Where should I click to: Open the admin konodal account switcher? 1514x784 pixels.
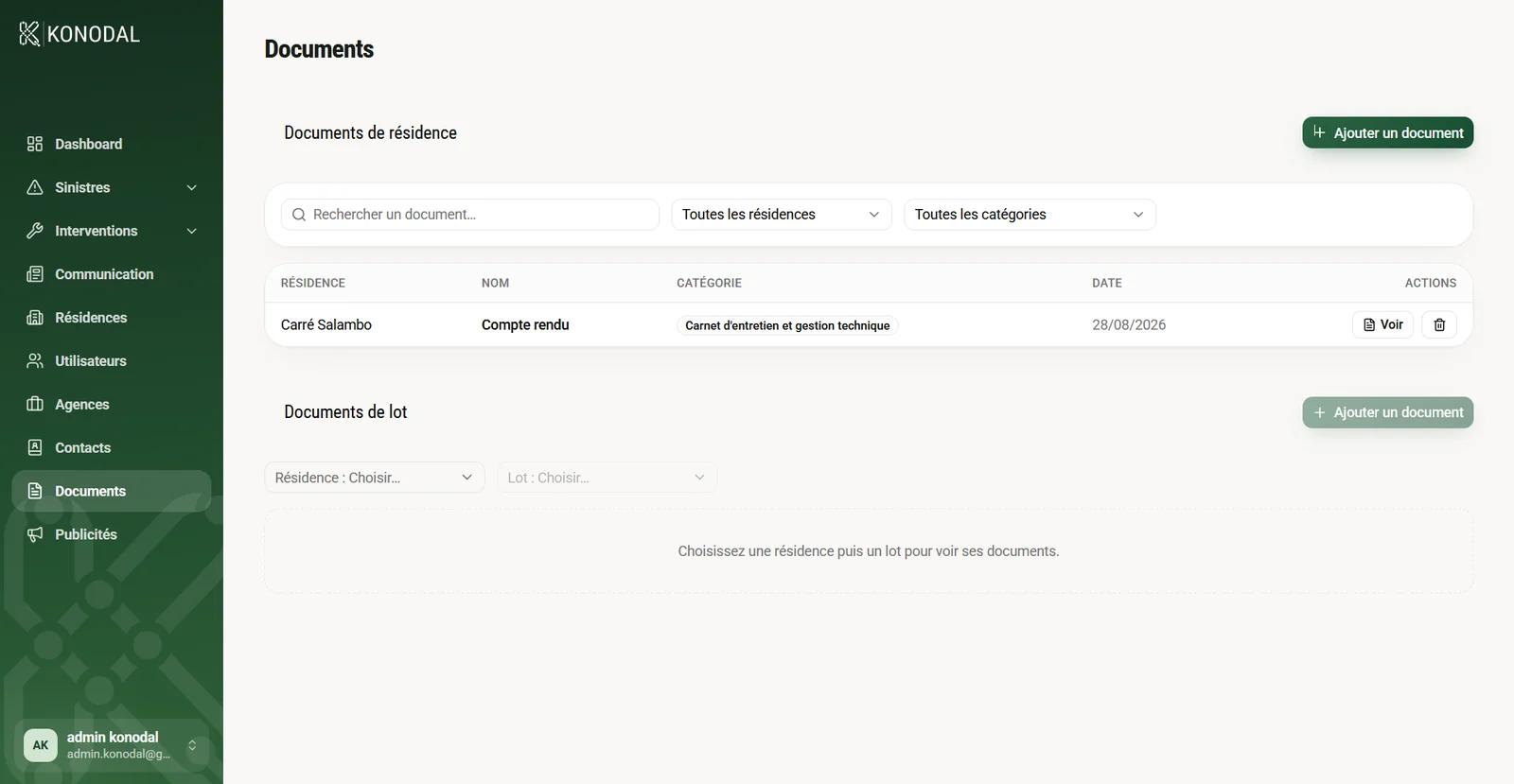point(112,745)
